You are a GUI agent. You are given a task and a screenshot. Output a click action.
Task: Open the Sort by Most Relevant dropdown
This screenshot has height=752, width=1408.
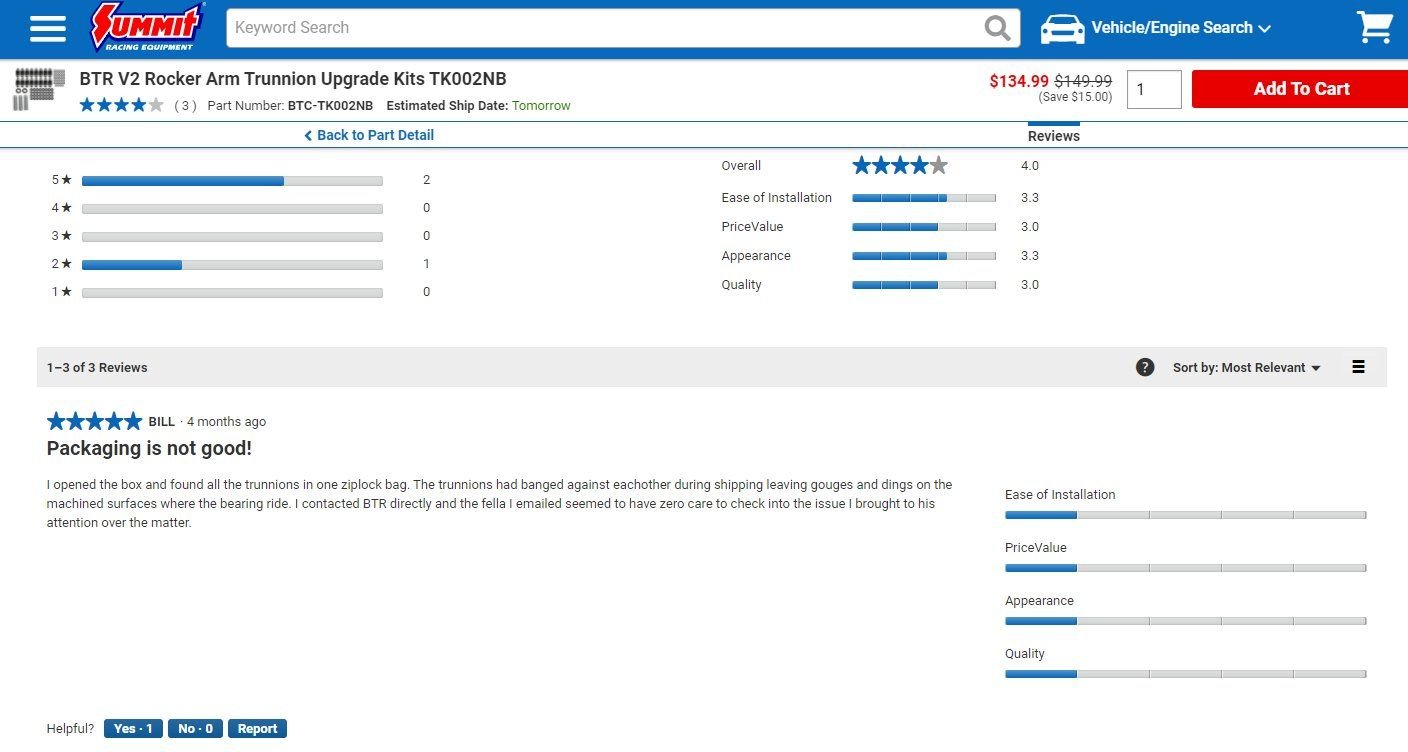(1246, 368)
